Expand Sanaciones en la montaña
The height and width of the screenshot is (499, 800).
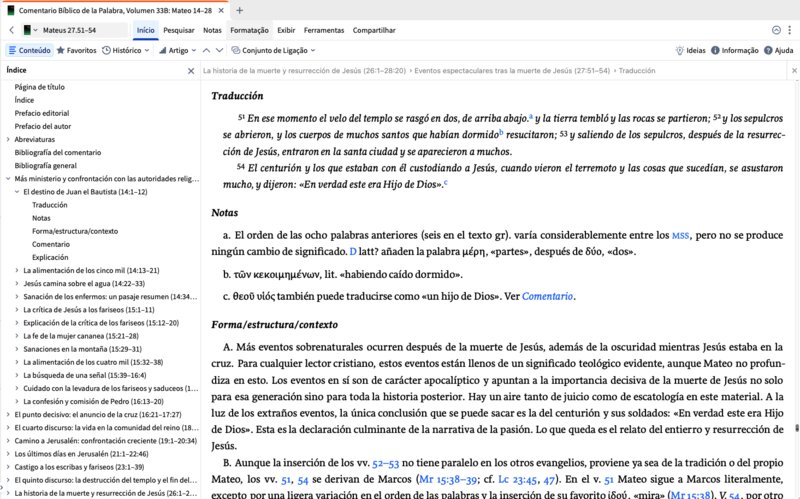pyautogui.click(x=17, y=349)
